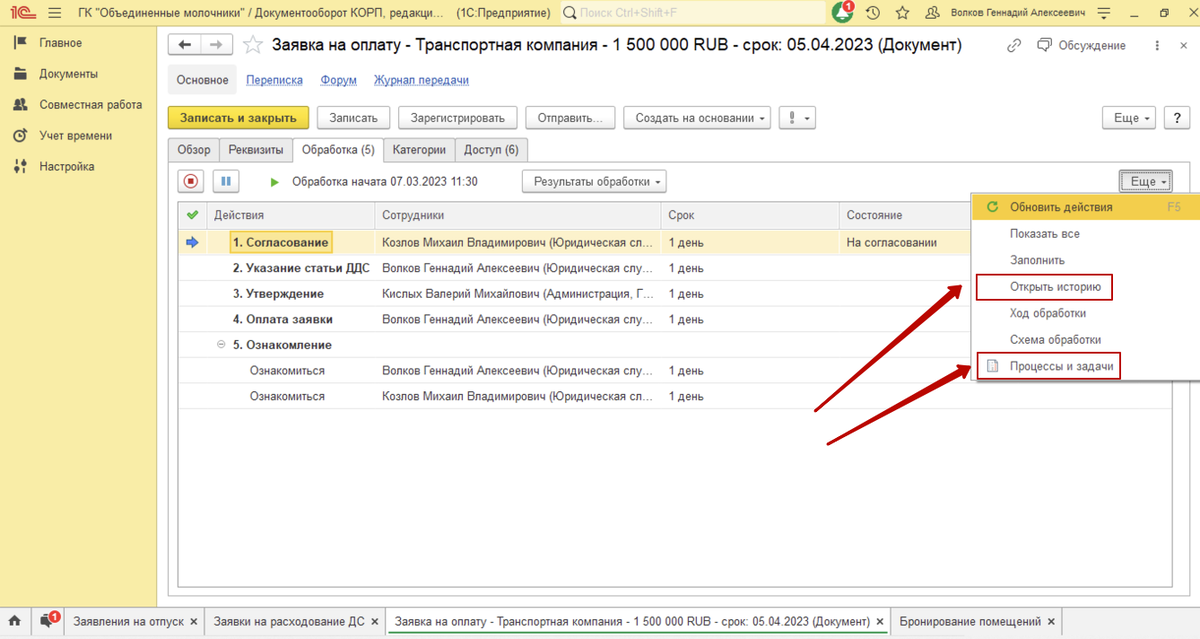The height and width of the screenshot is (639, 1200).
Task: Click the favorites star in top bar
Action: (x=903, y=13)
